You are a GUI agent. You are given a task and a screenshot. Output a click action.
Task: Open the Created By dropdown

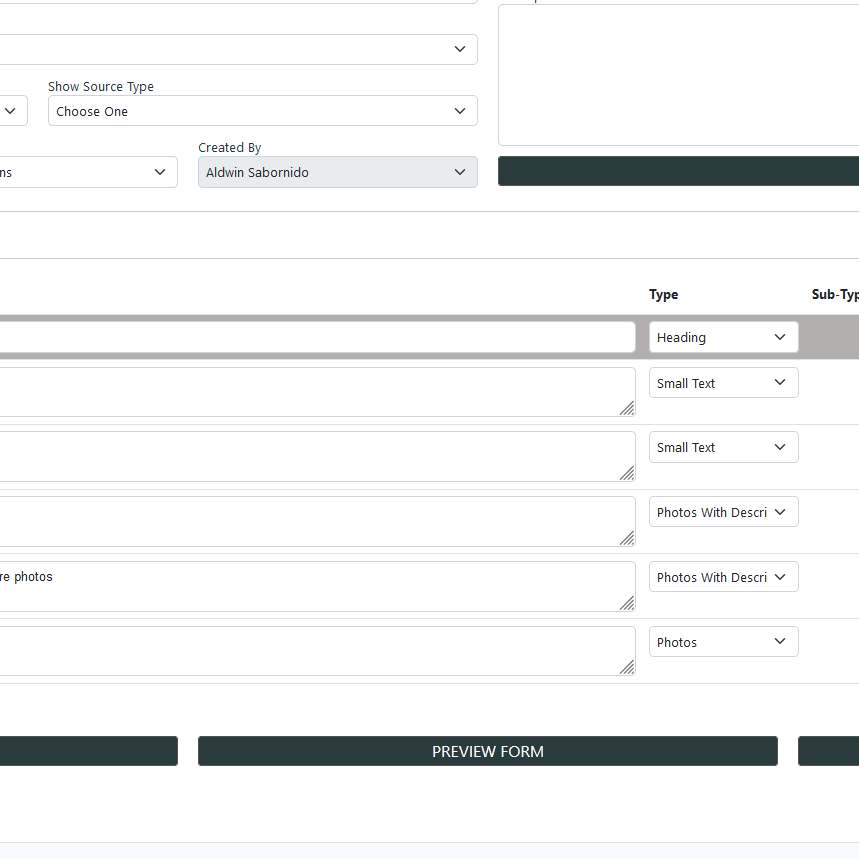point(337,172)
